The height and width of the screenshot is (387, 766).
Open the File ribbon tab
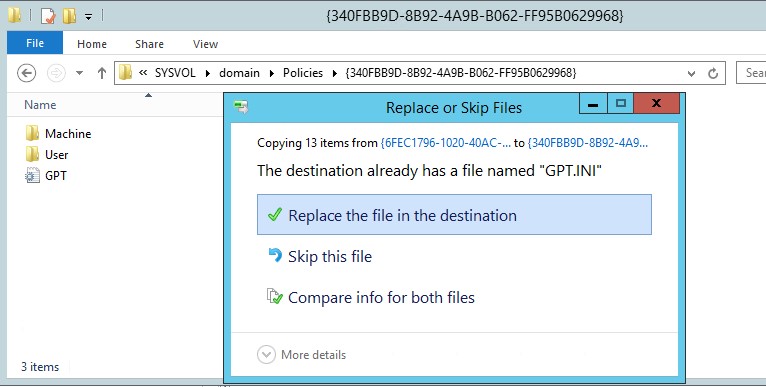click(x=35, y=43)
